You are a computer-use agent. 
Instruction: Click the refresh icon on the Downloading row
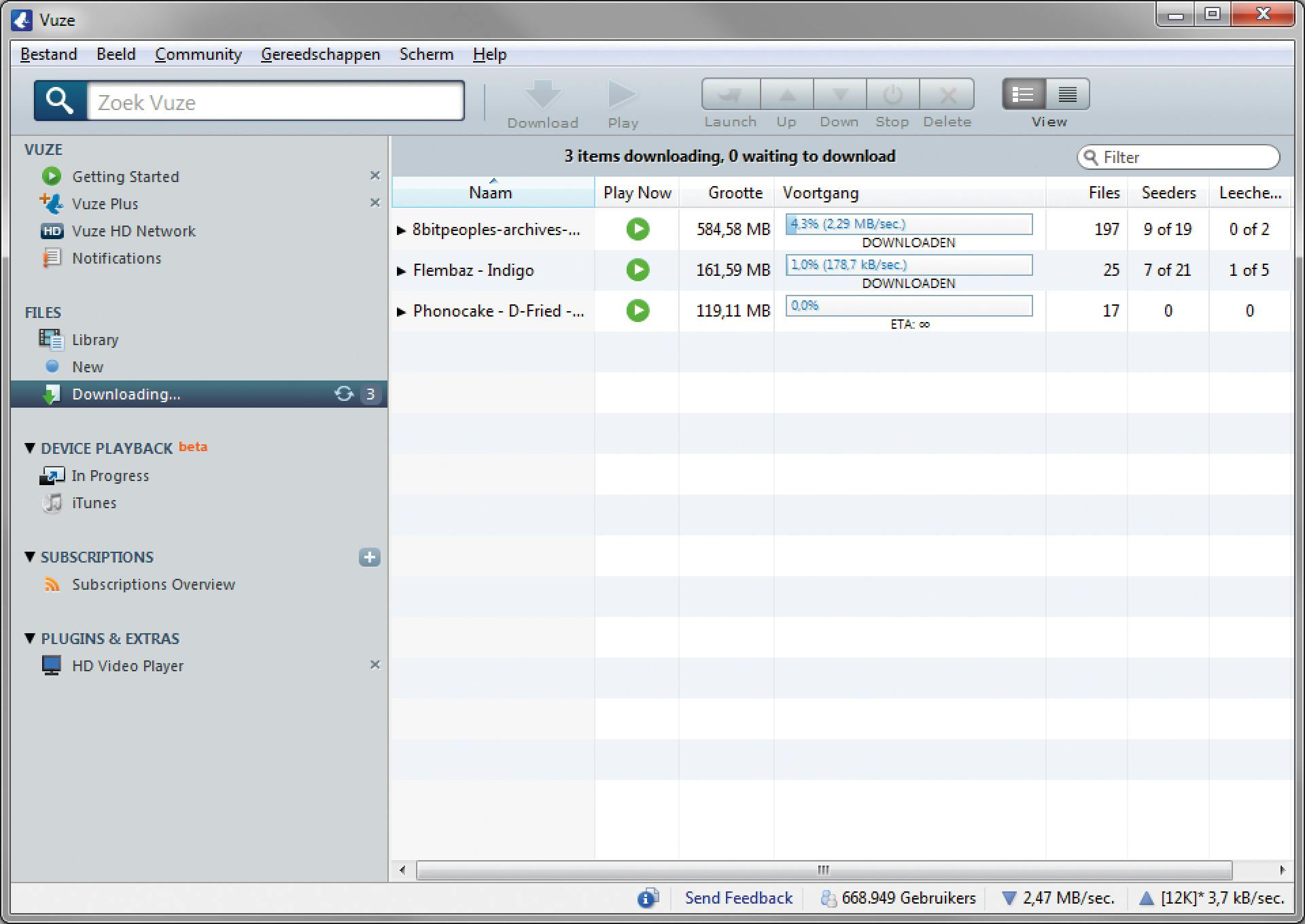344,394
